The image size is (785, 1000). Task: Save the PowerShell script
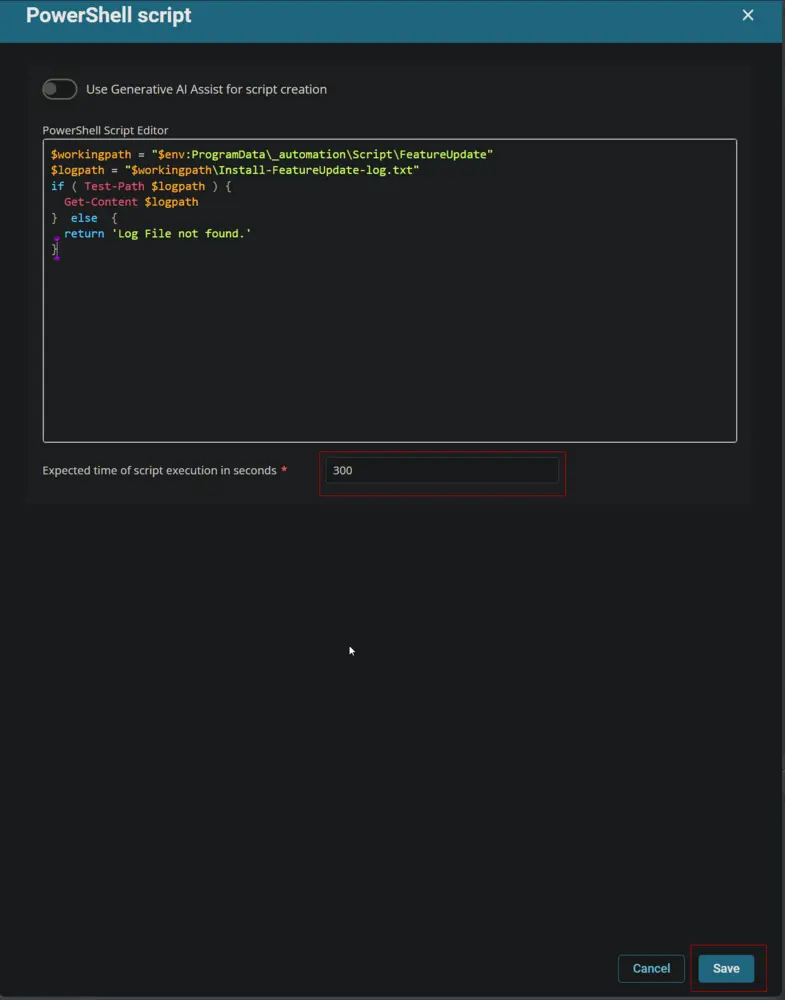(x=726, y=968)
